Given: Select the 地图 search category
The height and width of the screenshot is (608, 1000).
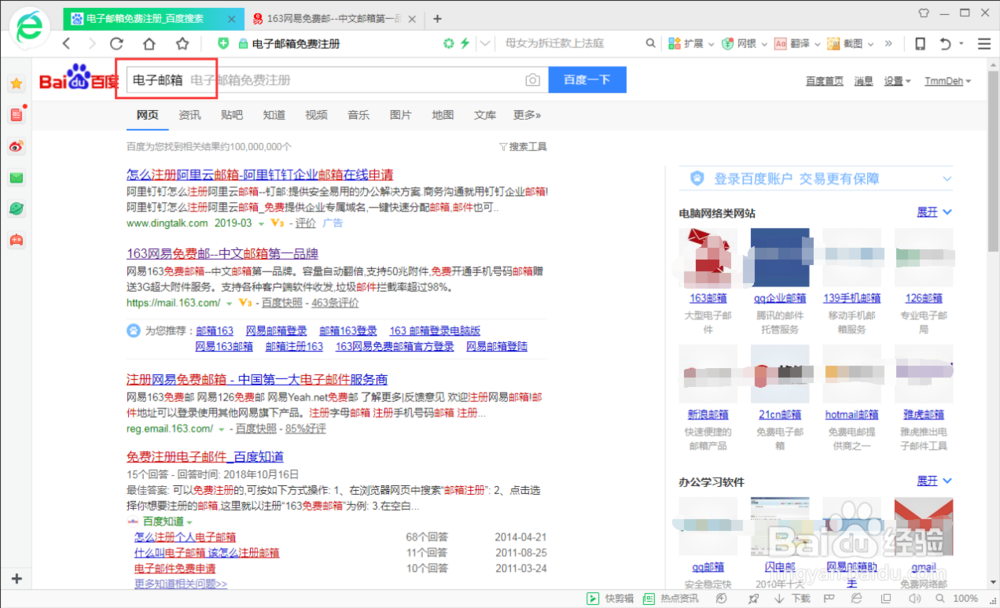Looking at the screenshot, I should pyautogui.click(x=443, y=115).
